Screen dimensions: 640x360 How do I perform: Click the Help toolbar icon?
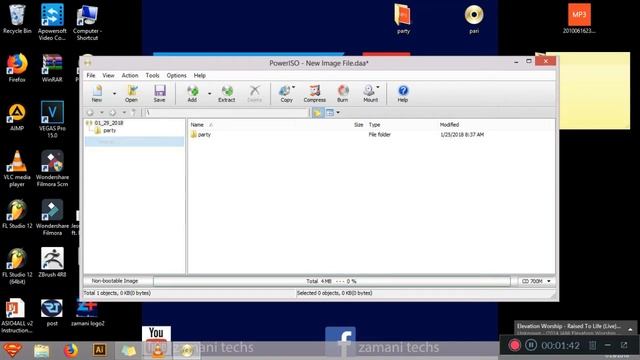(403, 93)
